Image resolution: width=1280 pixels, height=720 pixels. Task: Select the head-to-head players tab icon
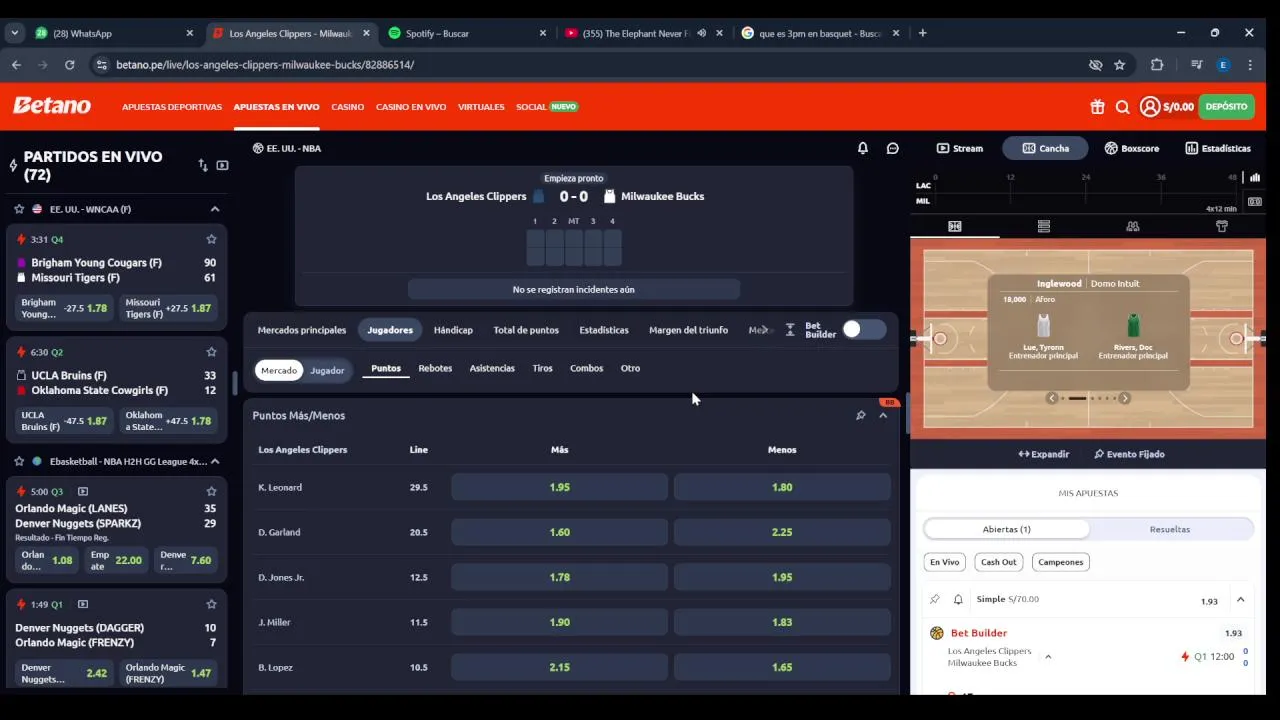(1132, 226)
